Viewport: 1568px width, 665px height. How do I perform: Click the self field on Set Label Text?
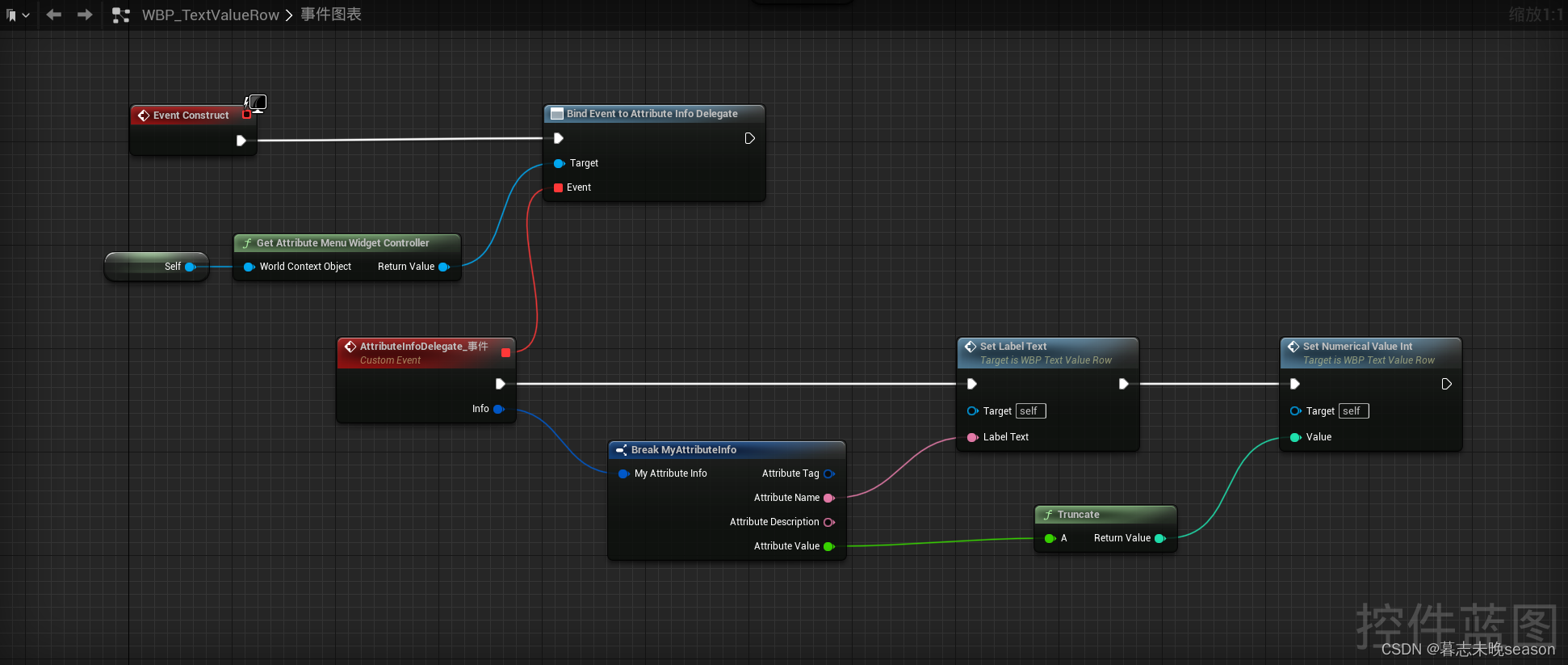(x=1030, y=411)
